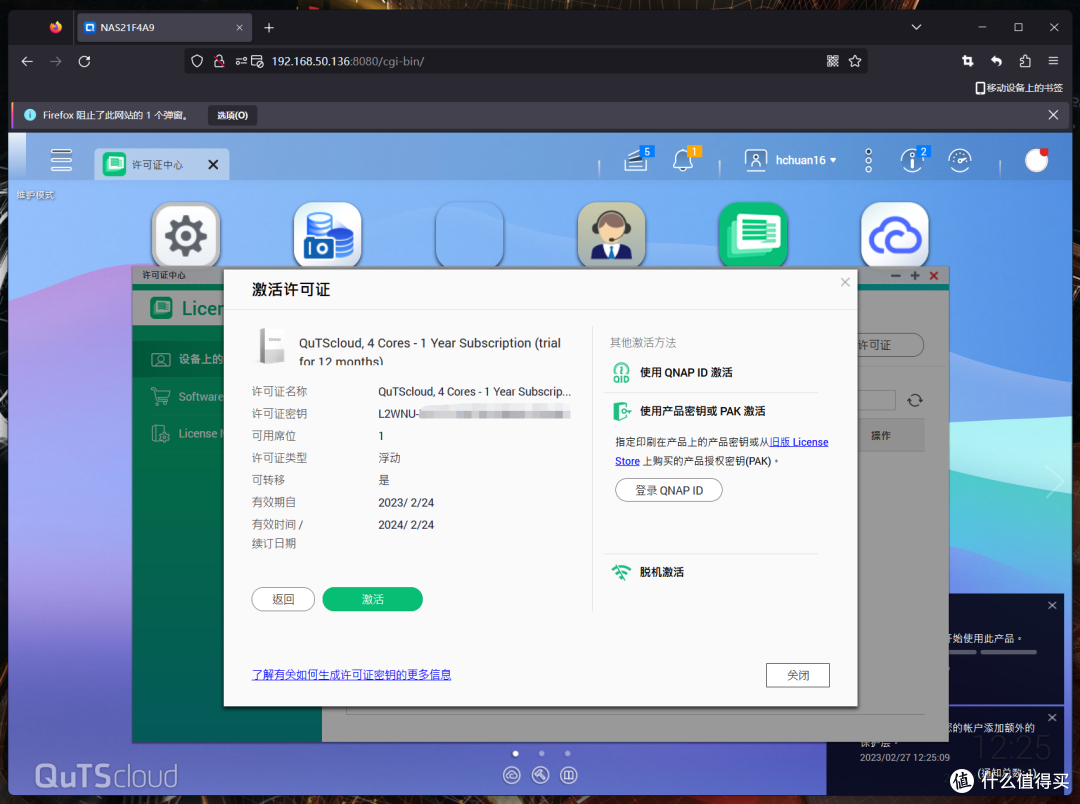Click the 操作 column header
The height and width of the screenshot is (804, 1080).
[x=880, y=435]
